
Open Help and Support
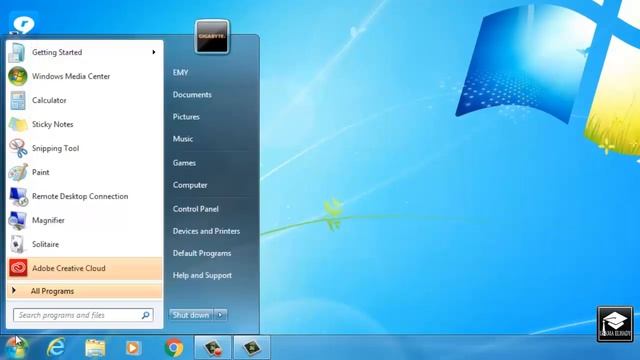pyautogui.click(x=202, y=276)
